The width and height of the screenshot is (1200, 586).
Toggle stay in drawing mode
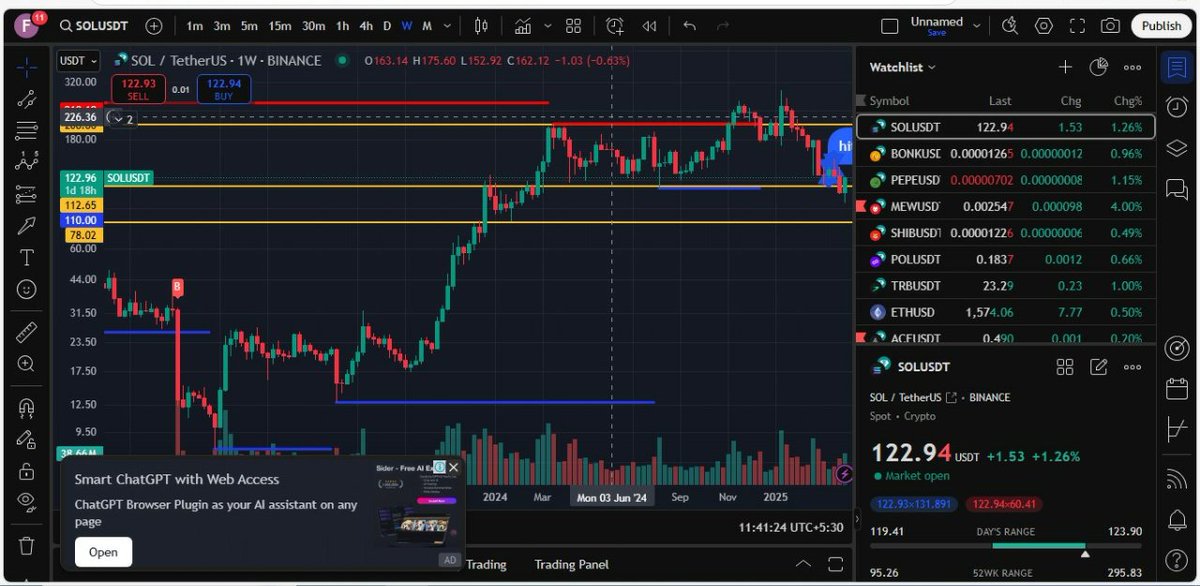pos(27,438)
